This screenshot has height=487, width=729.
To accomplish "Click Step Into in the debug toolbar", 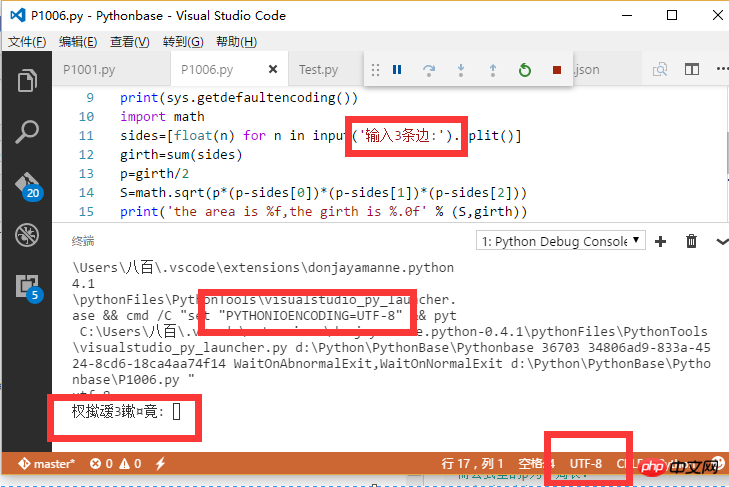I will 461,70.
